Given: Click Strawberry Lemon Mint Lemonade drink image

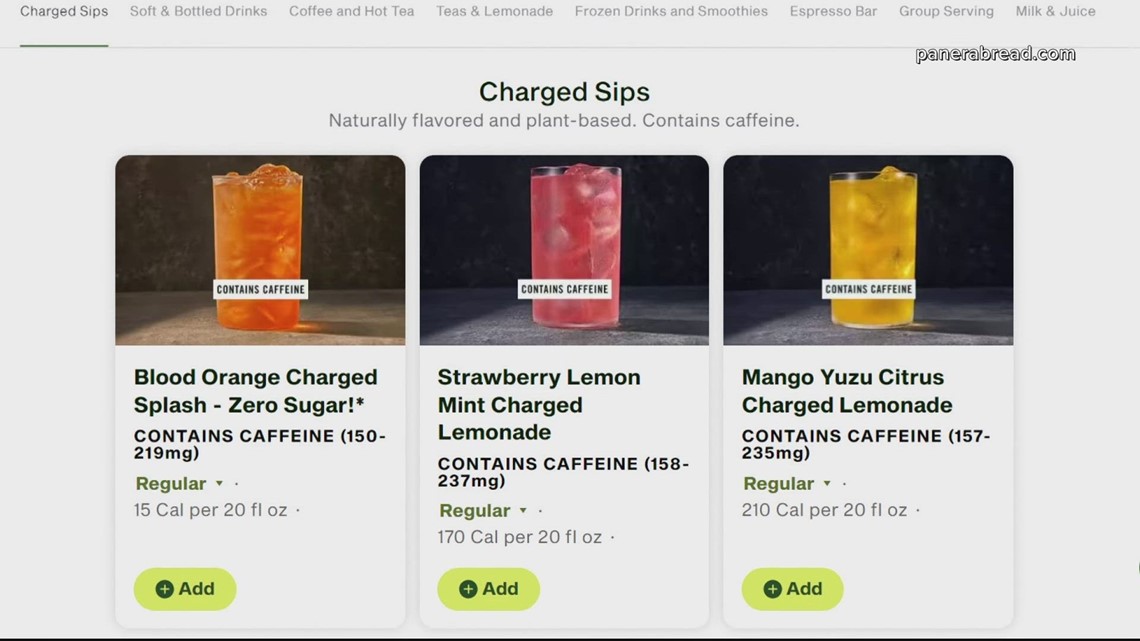Looking at the screenshot, I should tap(564, 250).
